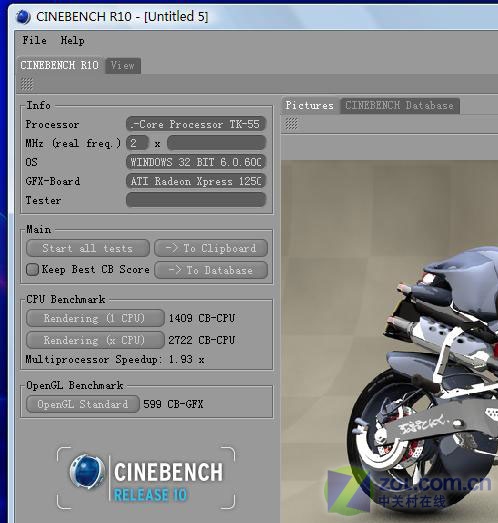Switch to the CINEBENCH Database tab
The image size is (498, 523).
[399, 105]
